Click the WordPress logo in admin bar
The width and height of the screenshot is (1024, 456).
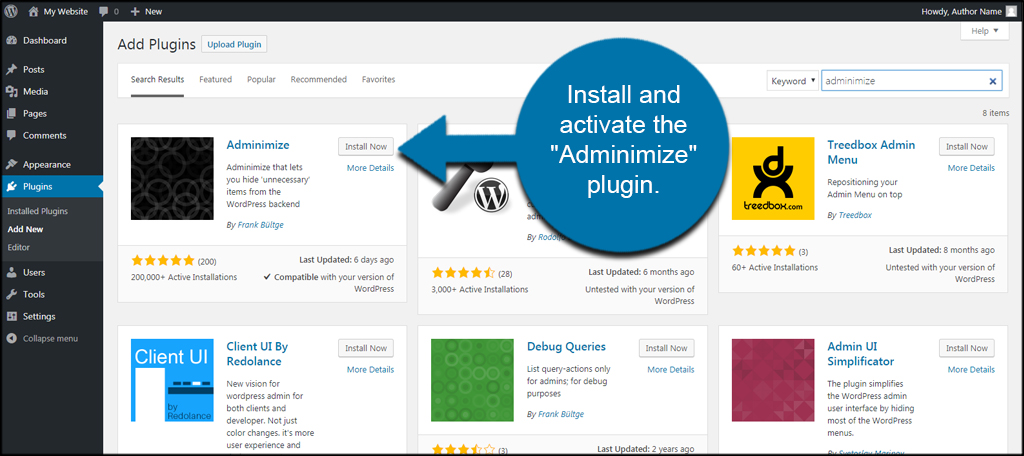(x=11, y=11)
